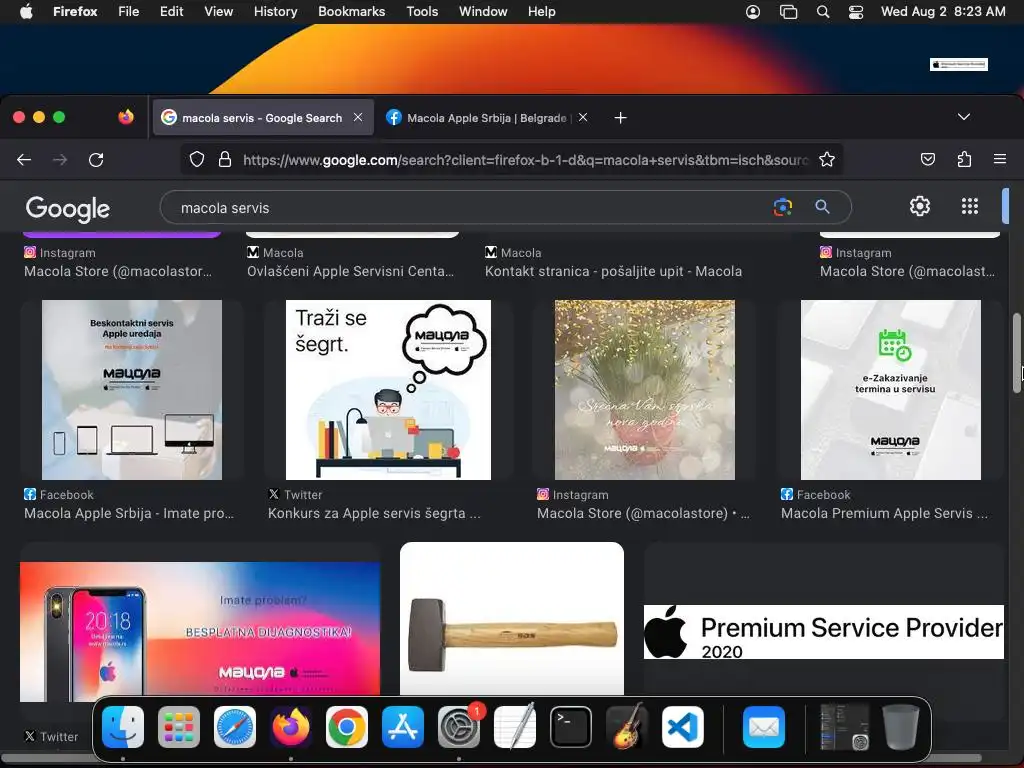Open Control Center in menu bar

pyautogui.click(x=856, y=11)
